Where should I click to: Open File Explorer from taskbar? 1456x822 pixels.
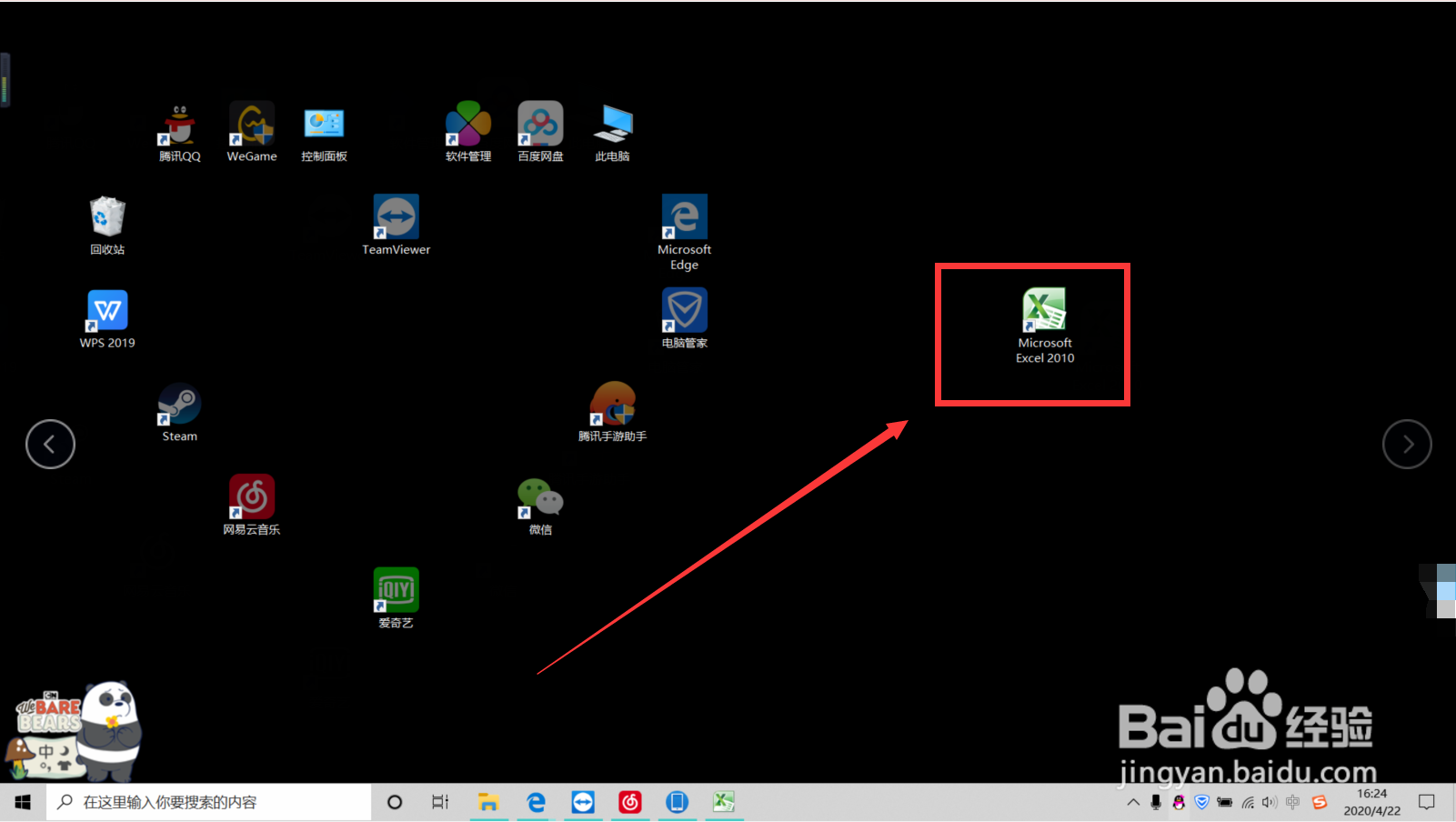[488, 802]
